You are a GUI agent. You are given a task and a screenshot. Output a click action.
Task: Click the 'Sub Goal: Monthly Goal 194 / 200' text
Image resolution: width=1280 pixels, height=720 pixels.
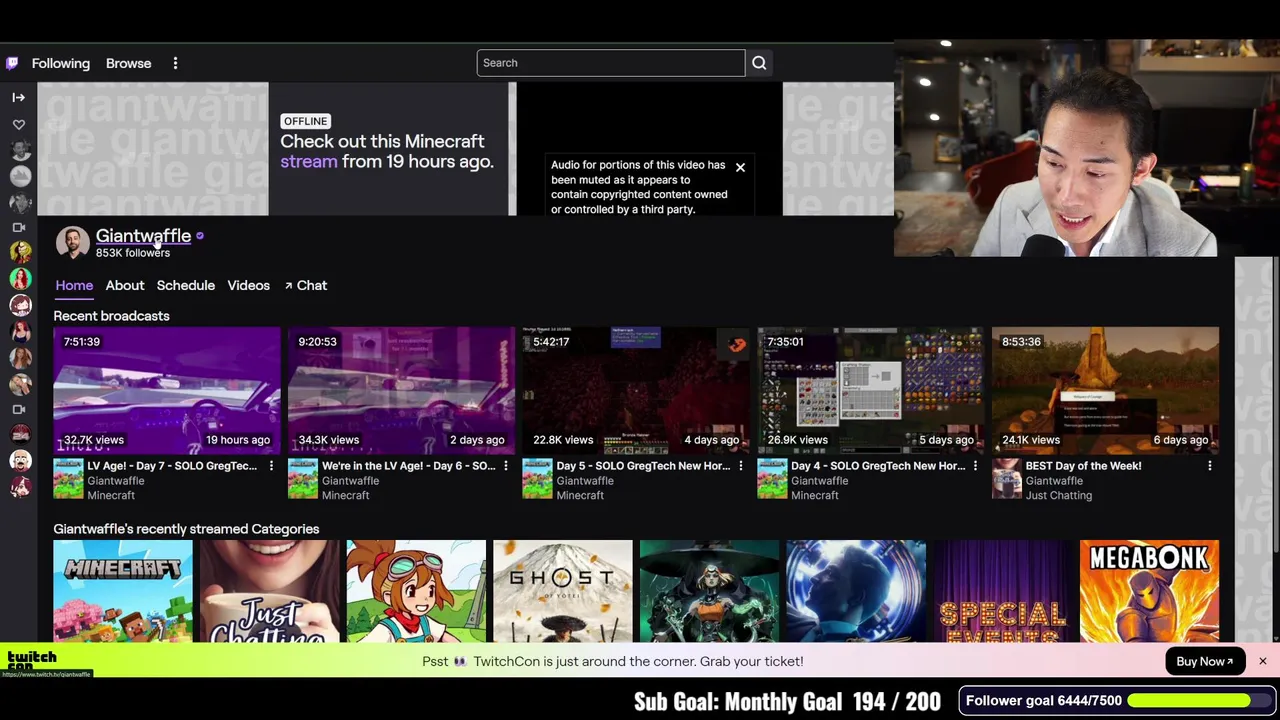(x=787, y=702)
